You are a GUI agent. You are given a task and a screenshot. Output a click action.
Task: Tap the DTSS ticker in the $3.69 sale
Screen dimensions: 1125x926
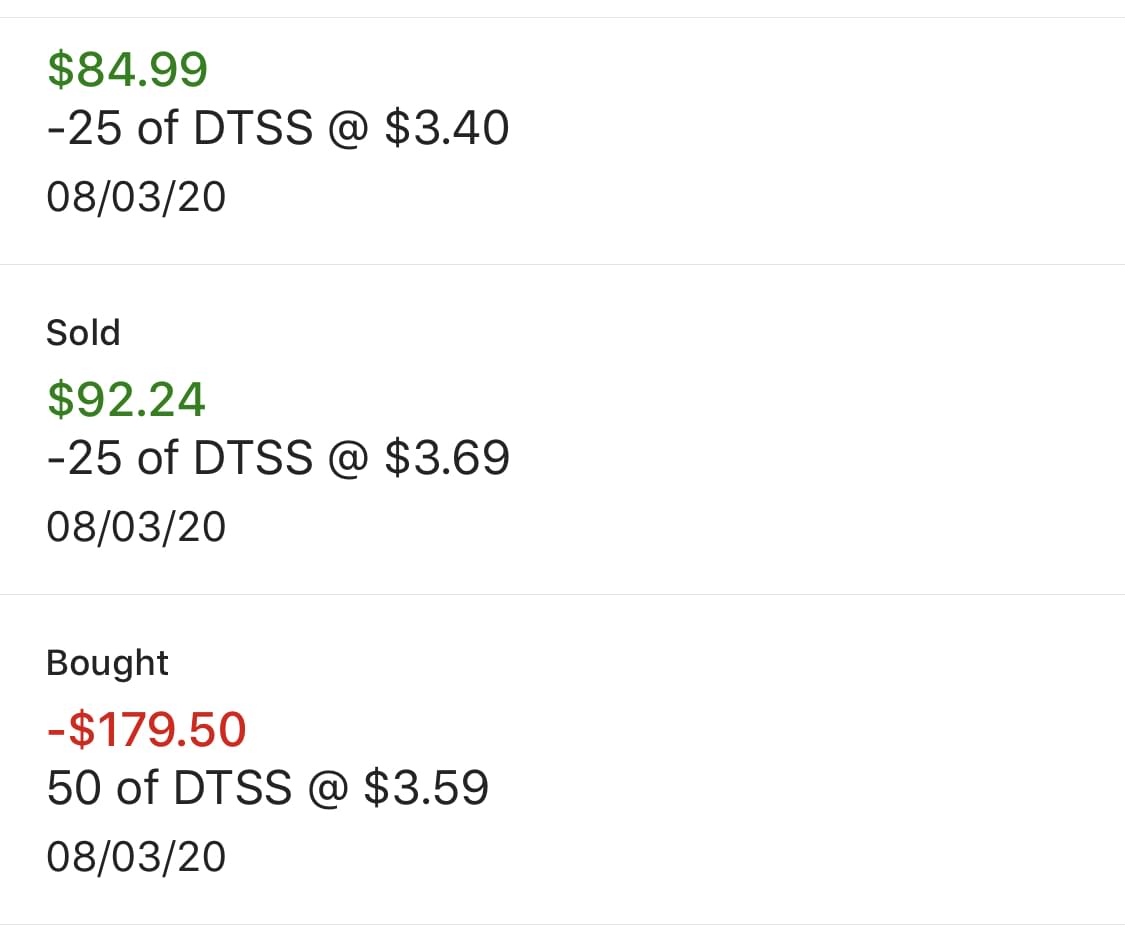253,458
